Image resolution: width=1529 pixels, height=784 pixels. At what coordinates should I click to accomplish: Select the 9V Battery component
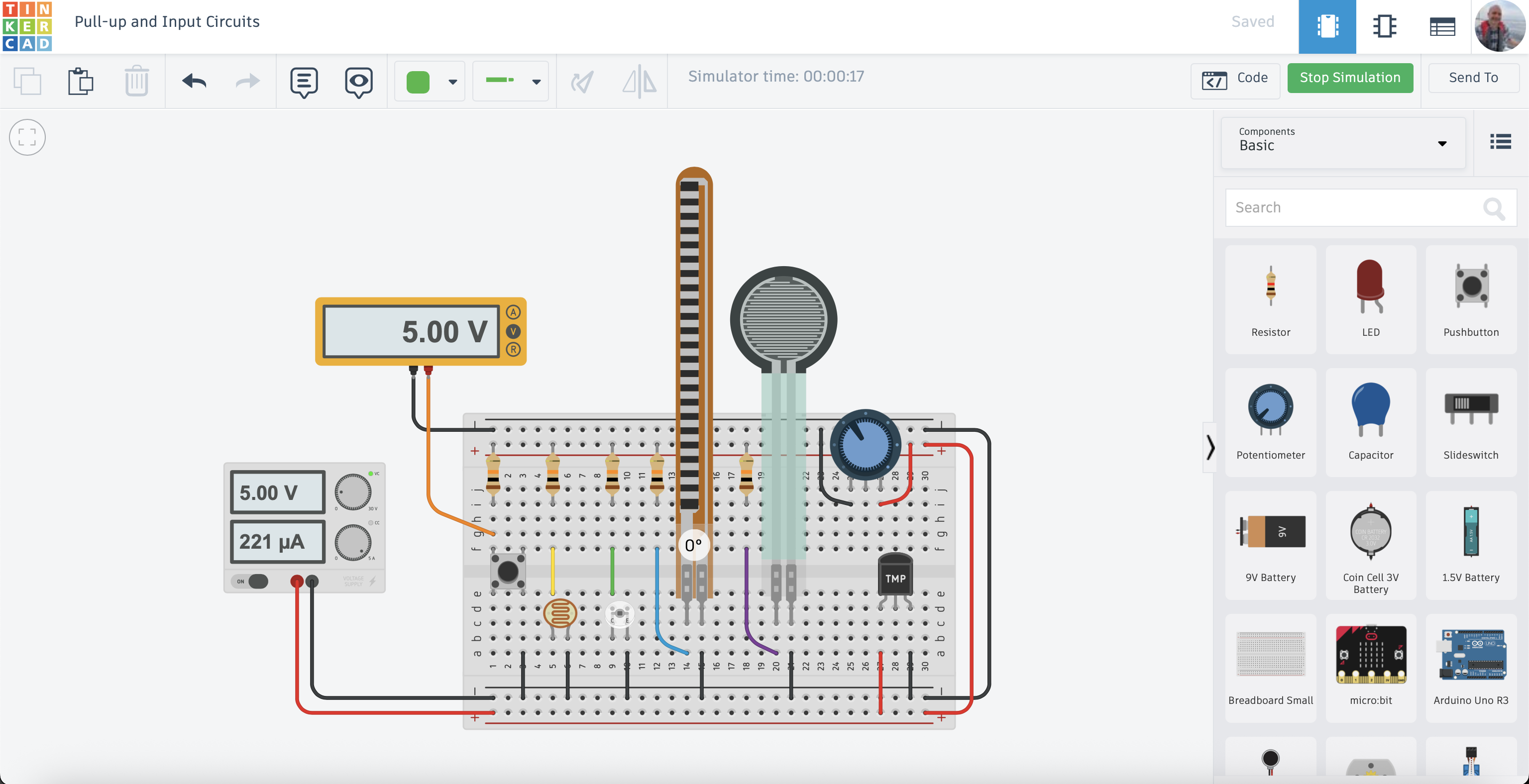(x=1270, y=545)
